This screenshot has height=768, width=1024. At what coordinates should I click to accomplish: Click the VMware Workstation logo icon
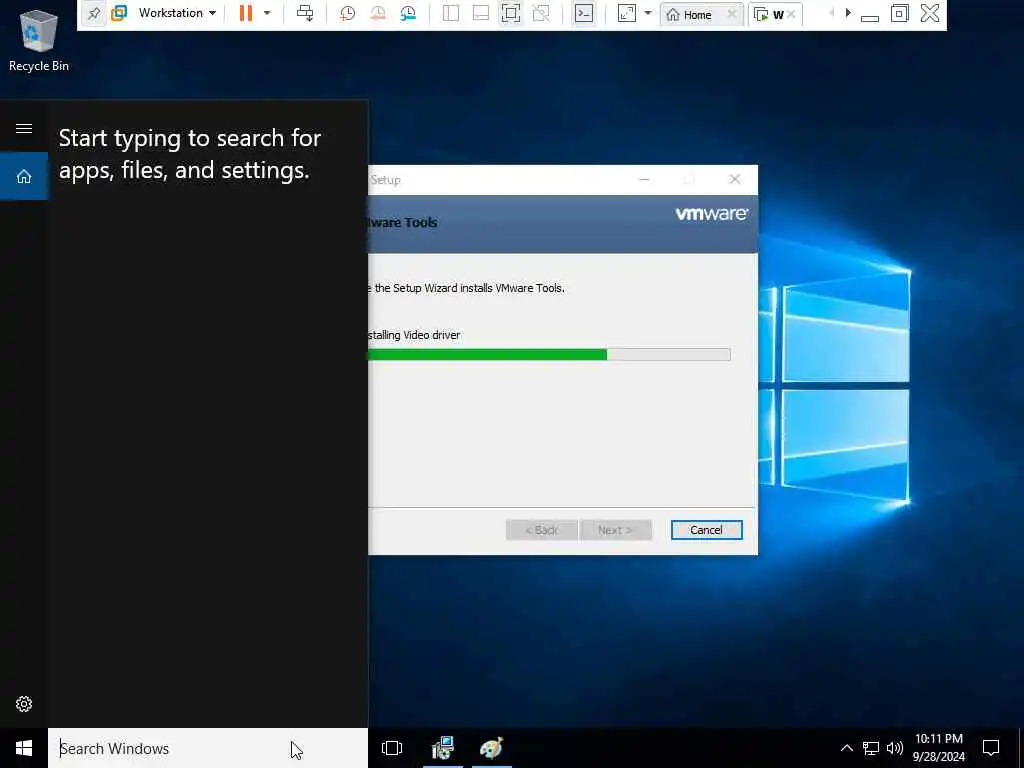[119, 13]
